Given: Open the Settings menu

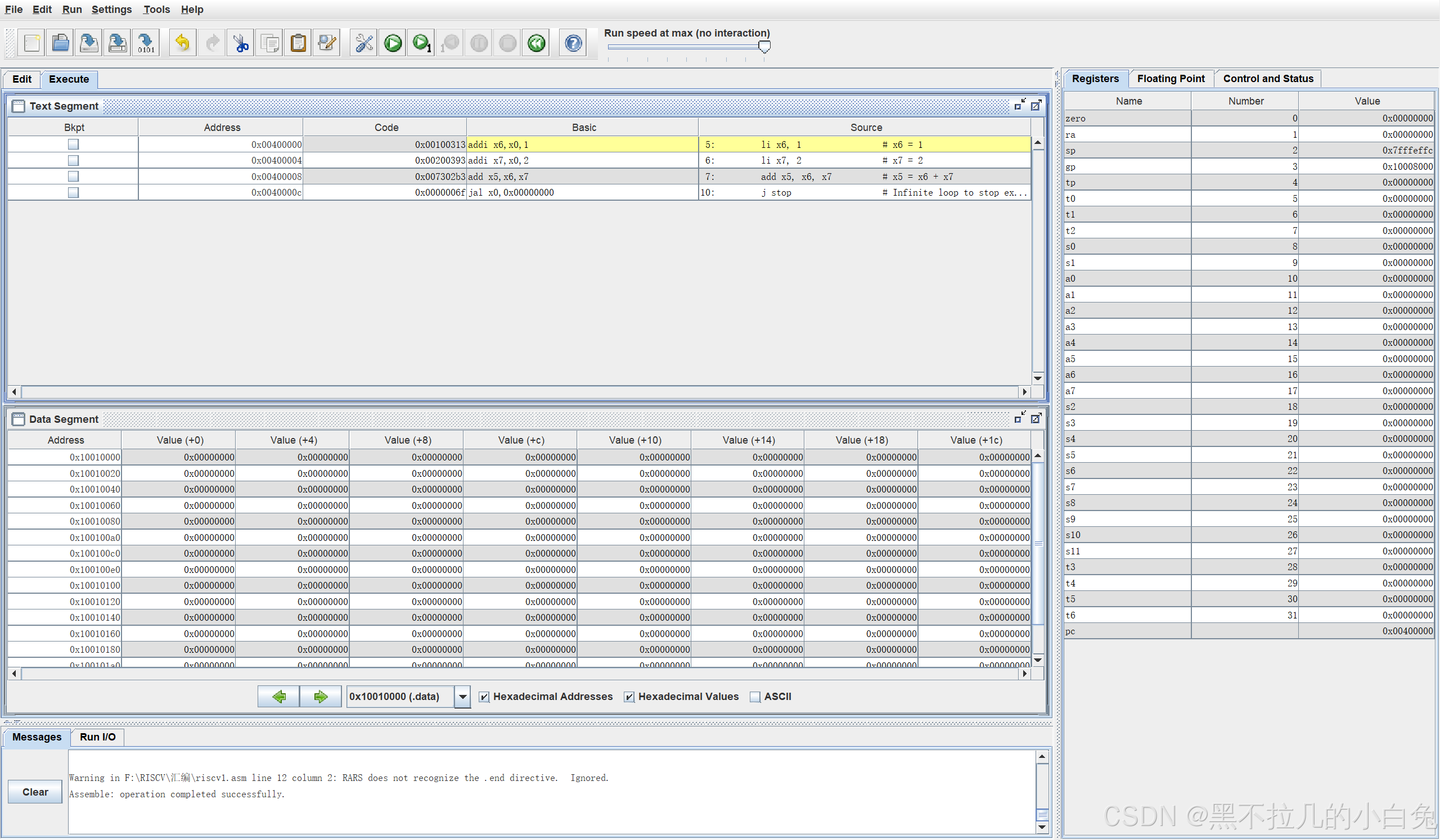Looking at the screenshot, I should [111, 9].
